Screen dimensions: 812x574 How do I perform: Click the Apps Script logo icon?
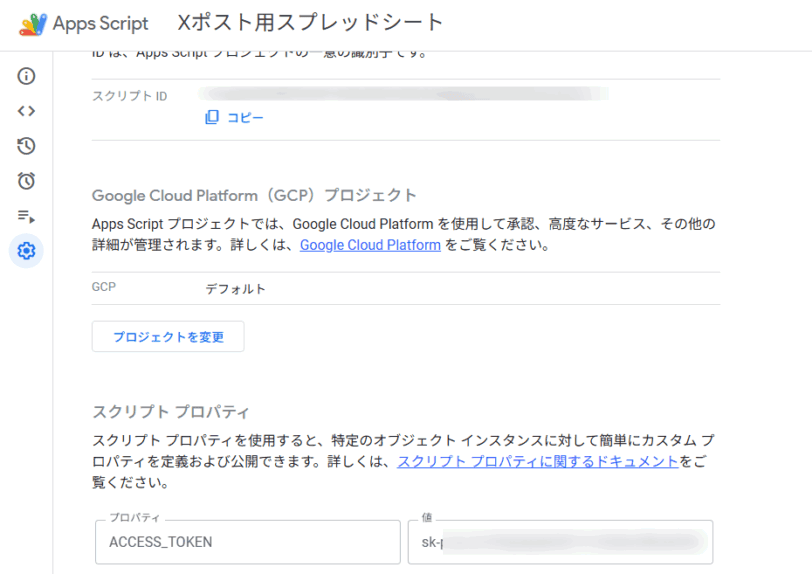(33, 24)
